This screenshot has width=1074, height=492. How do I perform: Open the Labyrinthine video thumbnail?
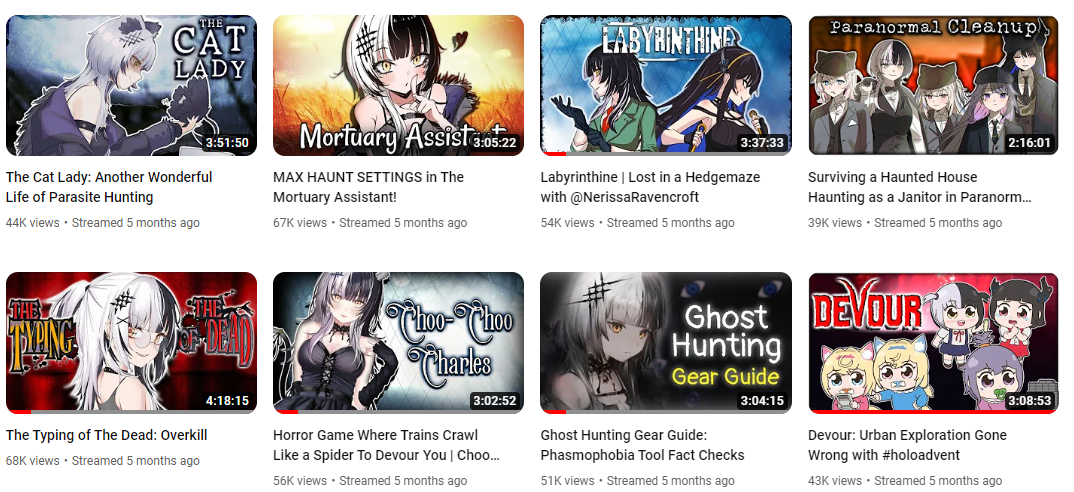point(666,86)
